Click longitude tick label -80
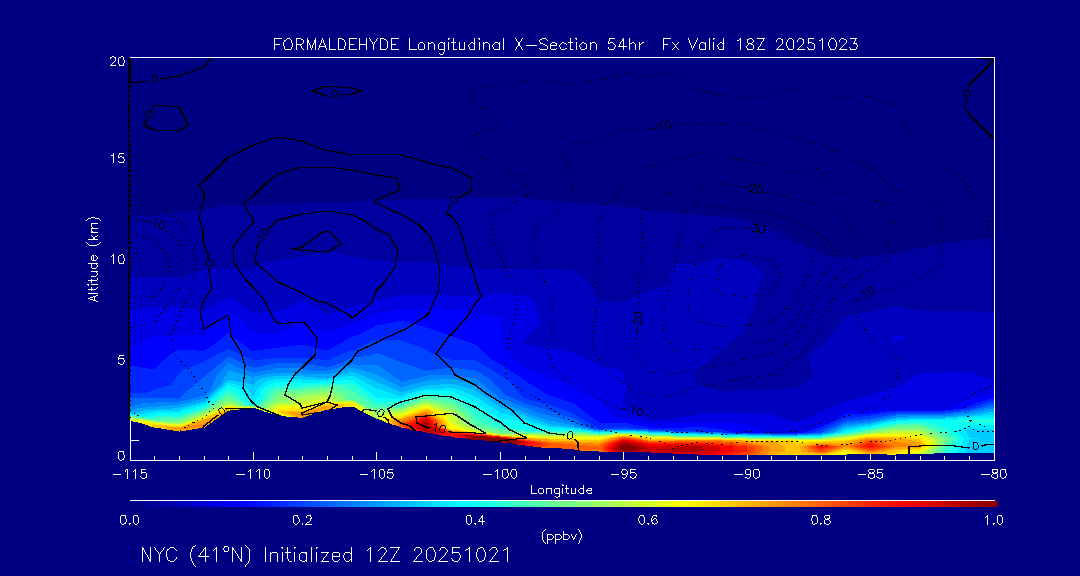 point(994,475)
